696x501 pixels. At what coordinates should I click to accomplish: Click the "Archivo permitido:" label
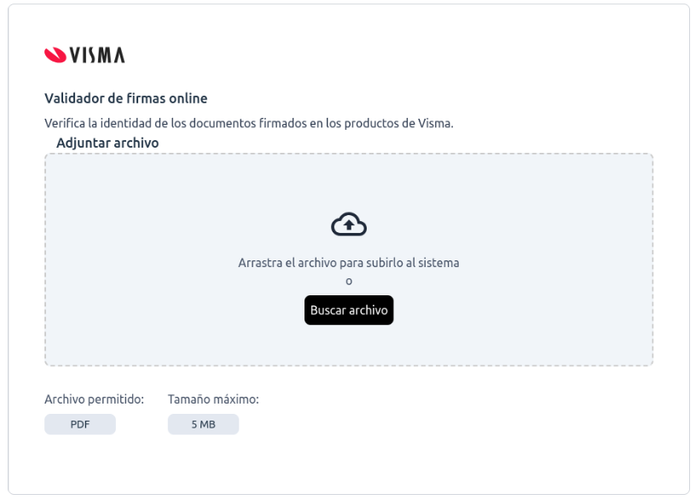94,399
